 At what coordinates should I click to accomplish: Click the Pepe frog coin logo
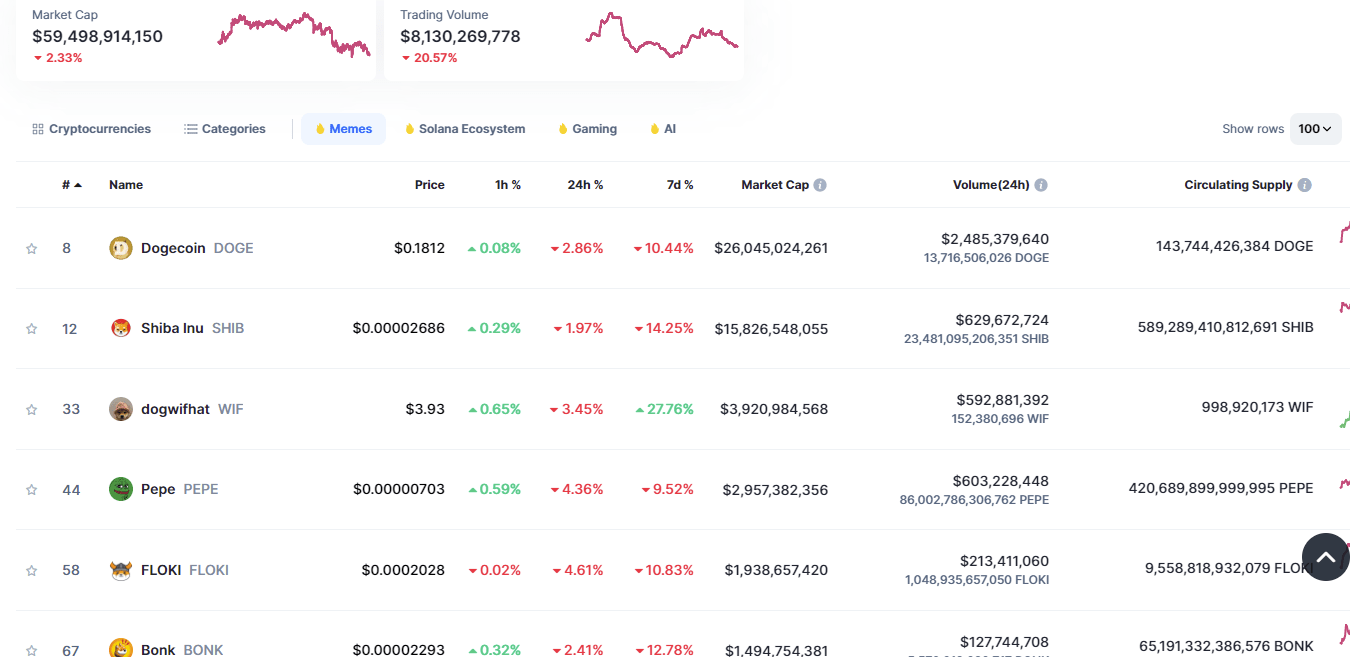click(120, 489)
